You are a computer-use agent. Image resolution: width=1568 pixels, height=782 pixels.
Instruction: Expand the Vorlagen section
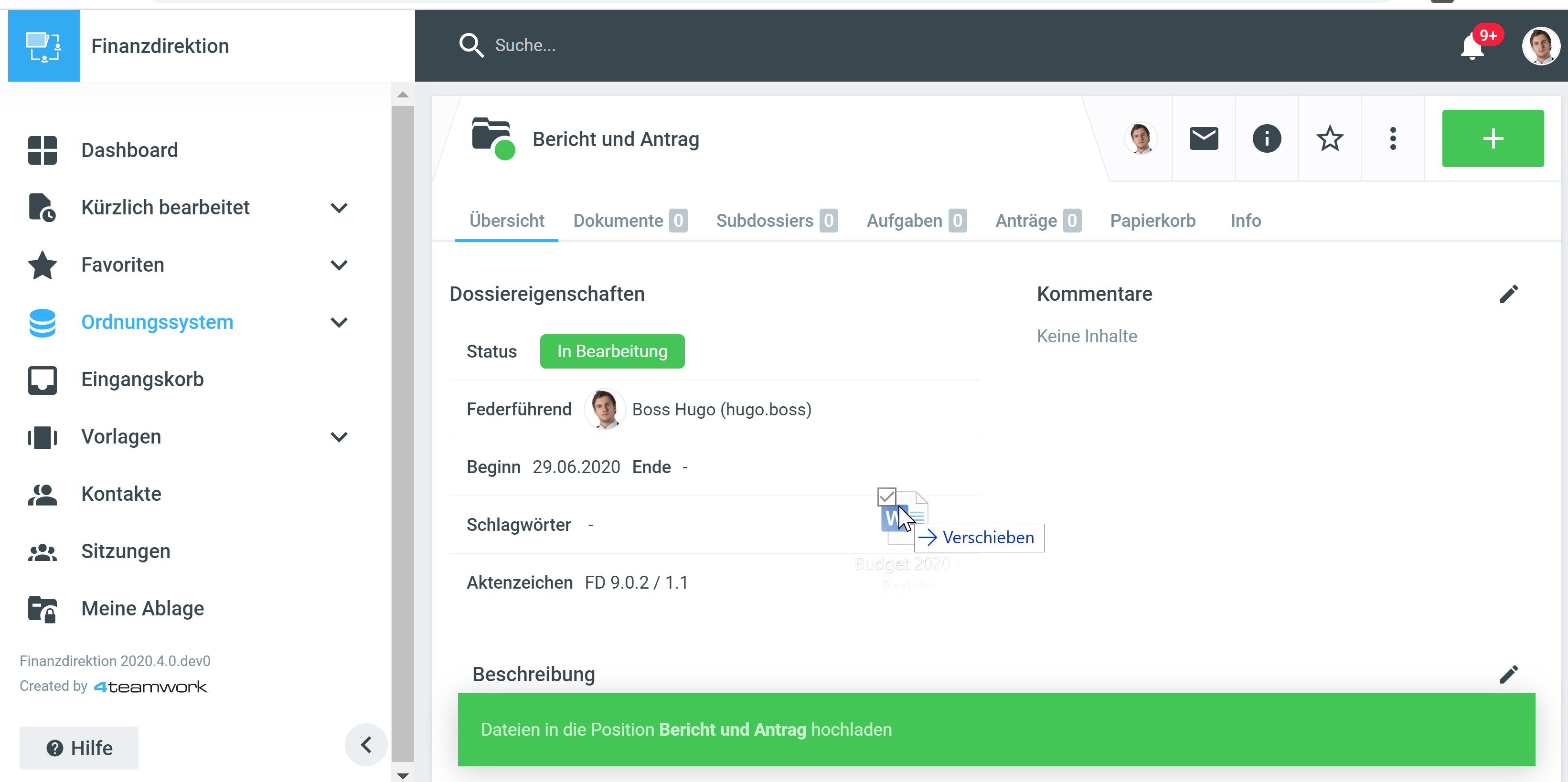click(339, 436)
